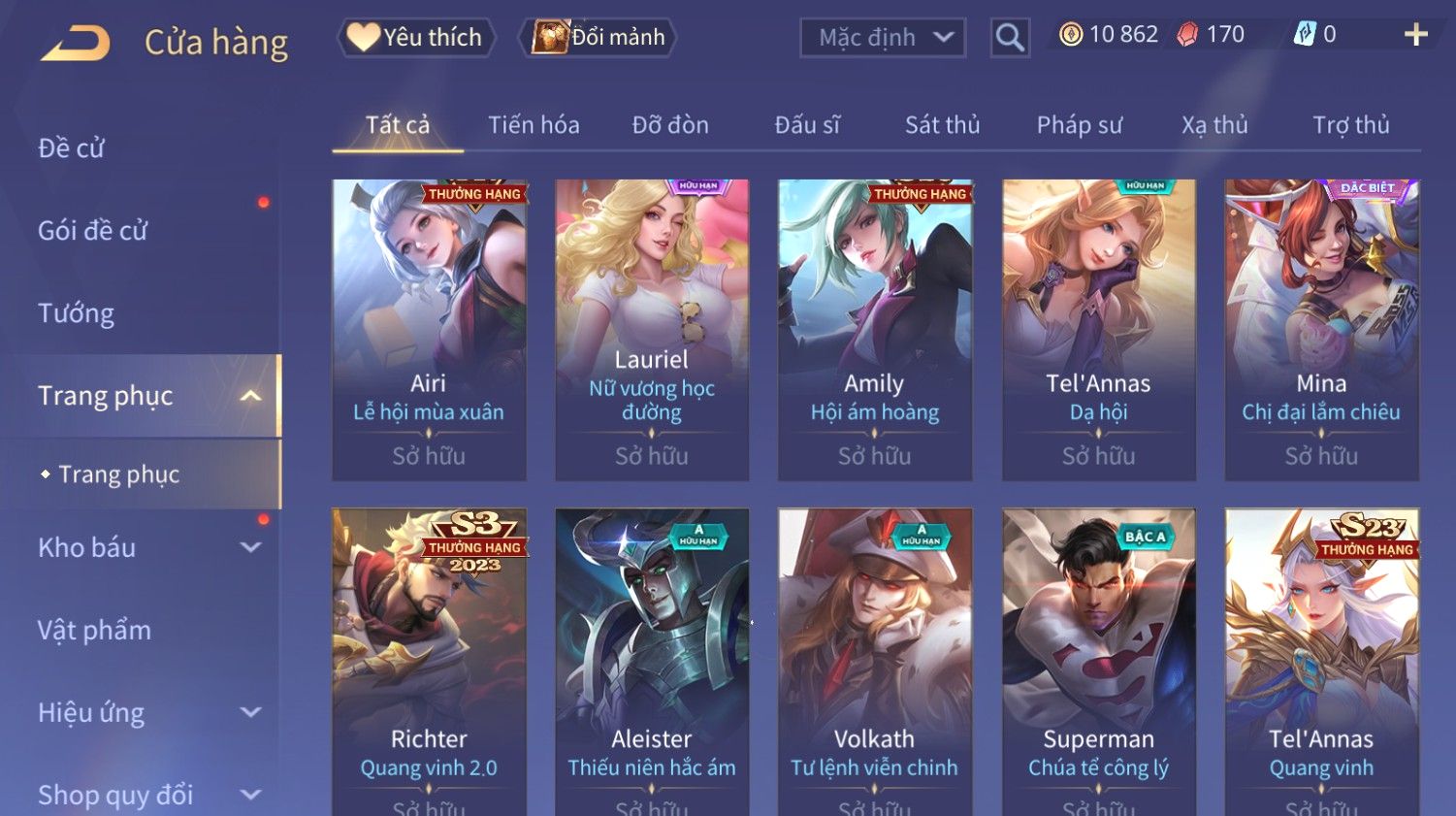1456x816 pixels.
Task: Open Đổi mảnh fragment exchange
Action: (599, 37)
